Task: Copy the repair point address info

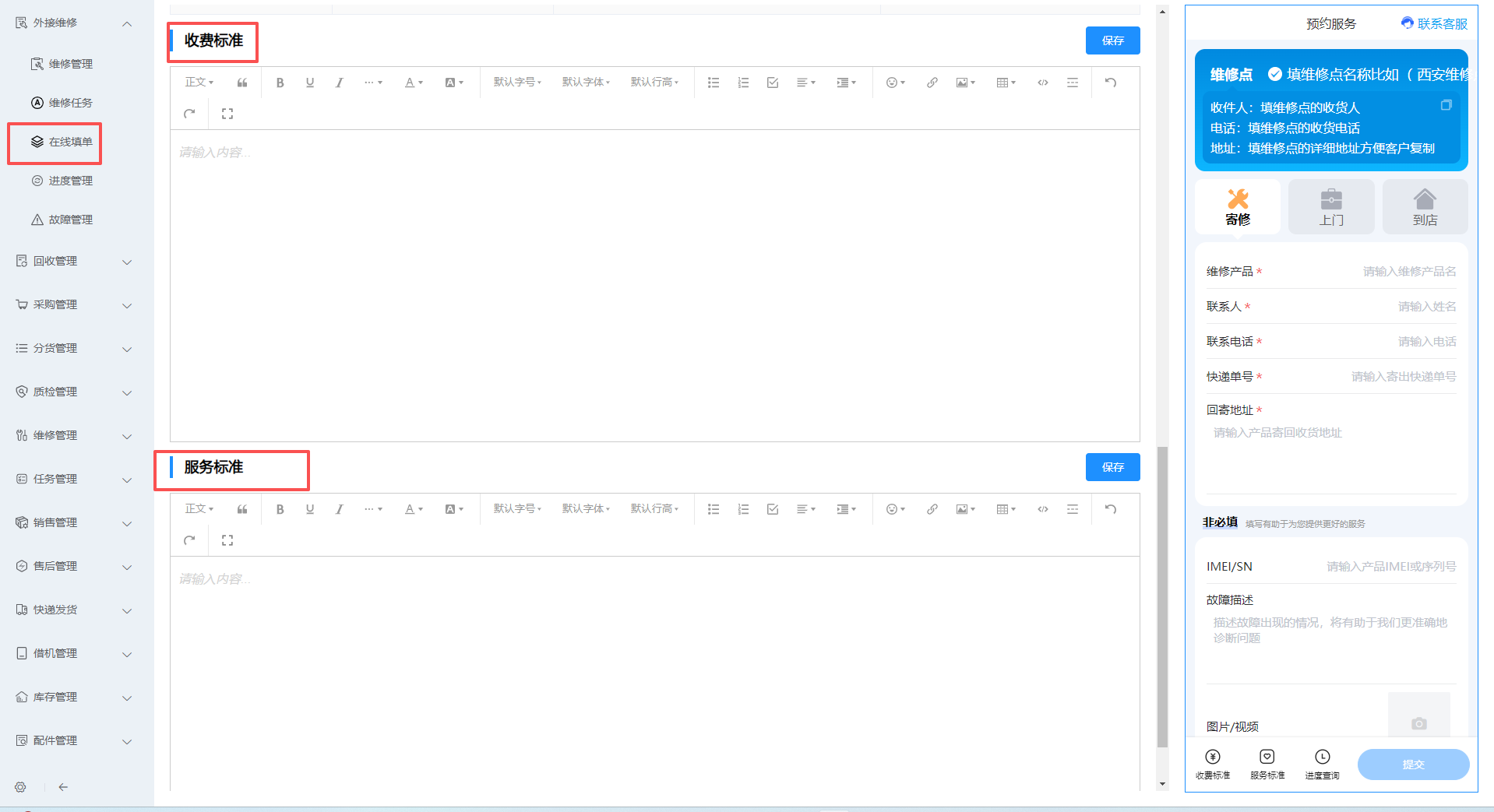Action: pyautogui.click(x=1446, y=105)
